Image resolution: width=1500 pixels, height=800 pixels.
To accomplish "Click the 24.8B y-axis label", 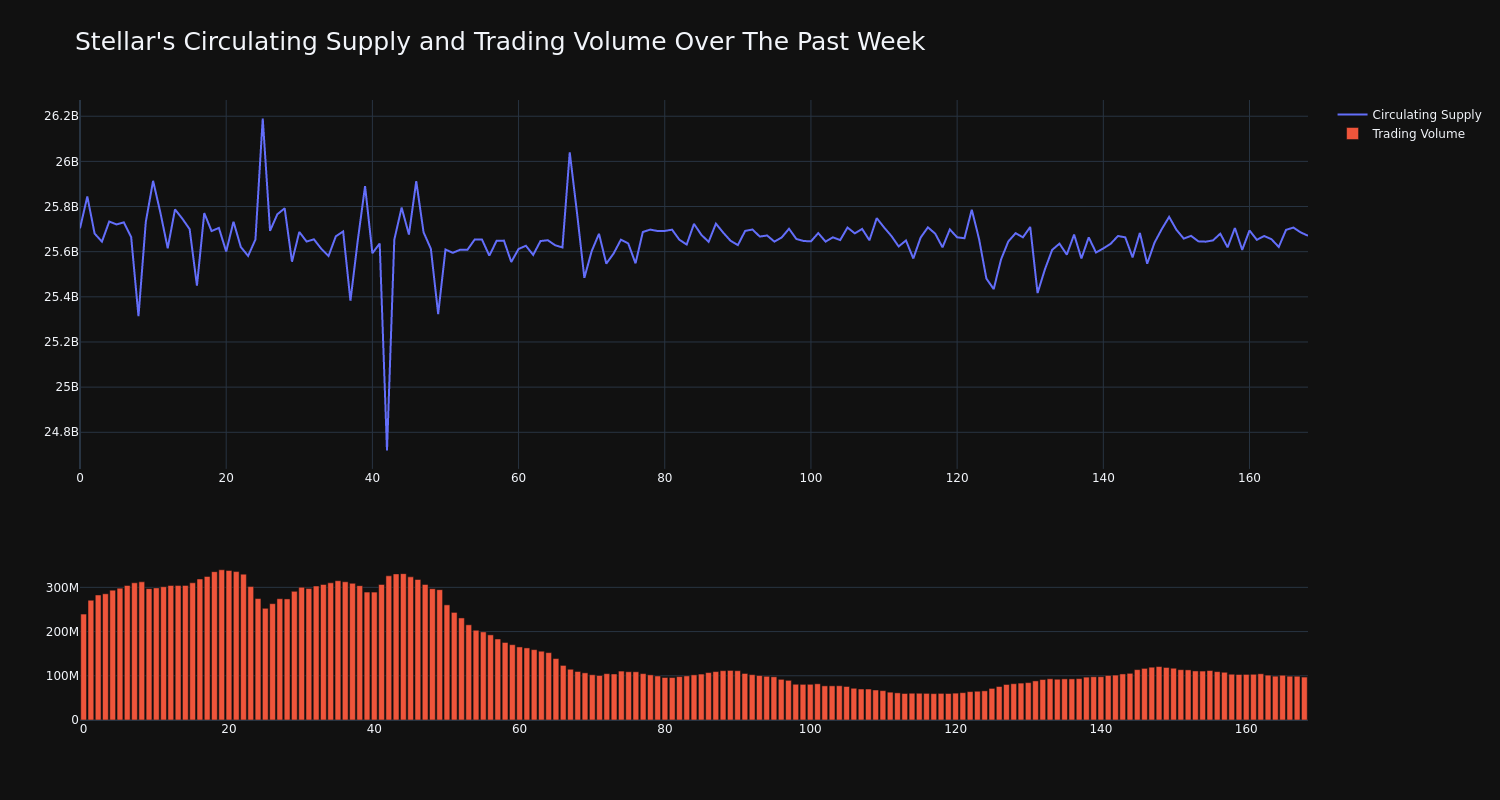I will [x=61, y=432].
